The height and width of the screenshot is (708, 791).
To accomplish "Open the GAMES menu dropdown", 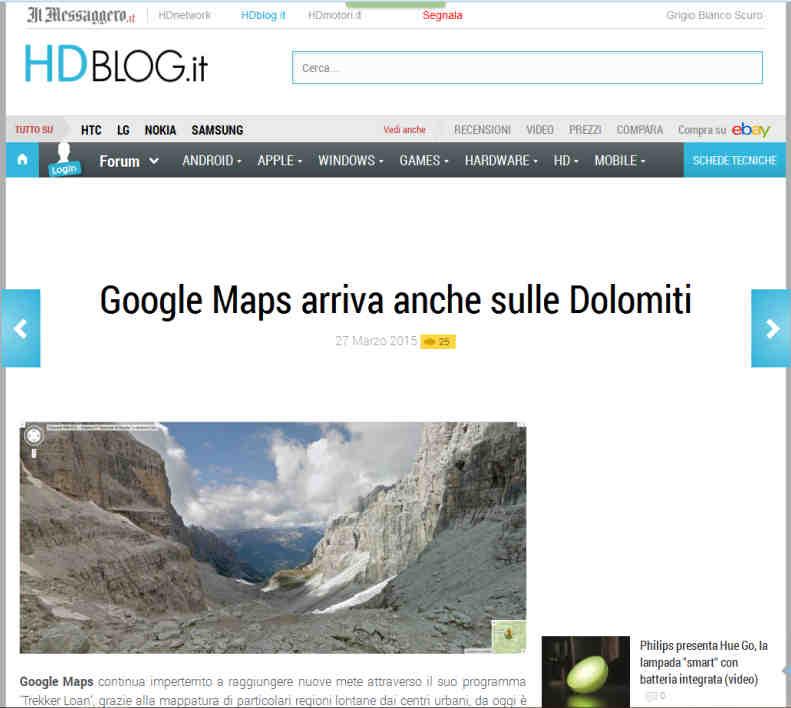I will [x=424, y=160].
